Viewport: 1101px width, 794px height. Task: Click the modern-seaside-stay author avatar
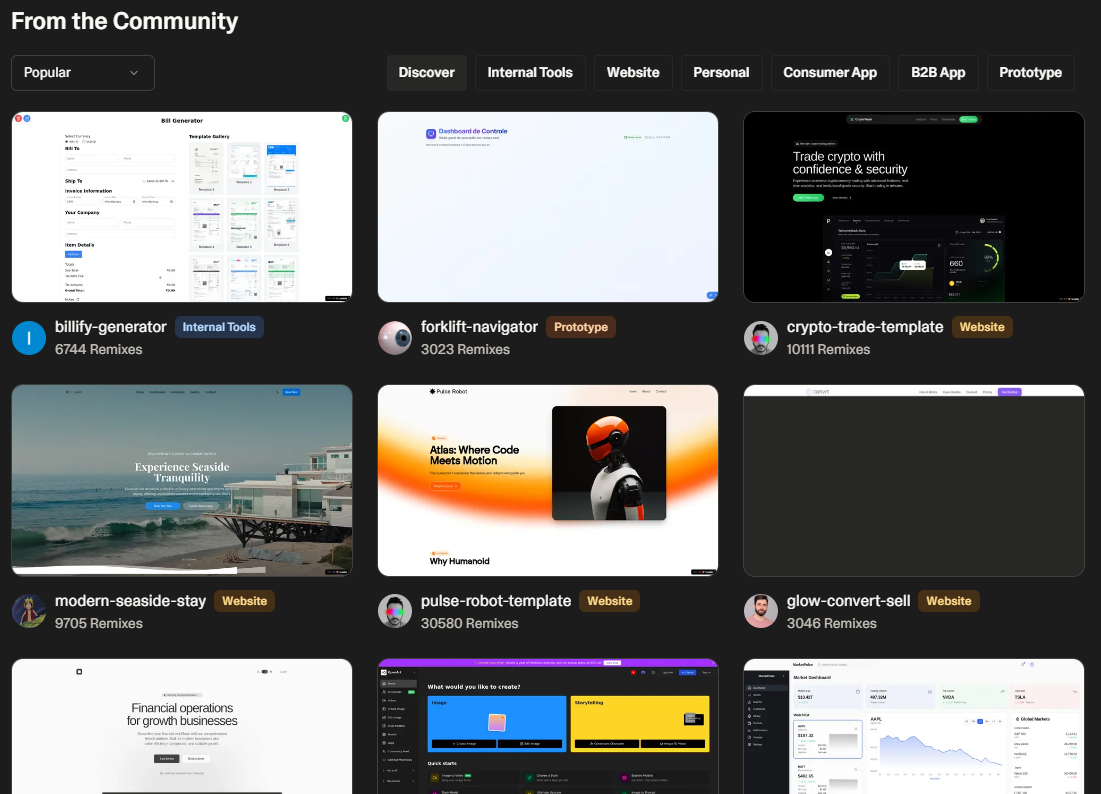coord(29,611)
